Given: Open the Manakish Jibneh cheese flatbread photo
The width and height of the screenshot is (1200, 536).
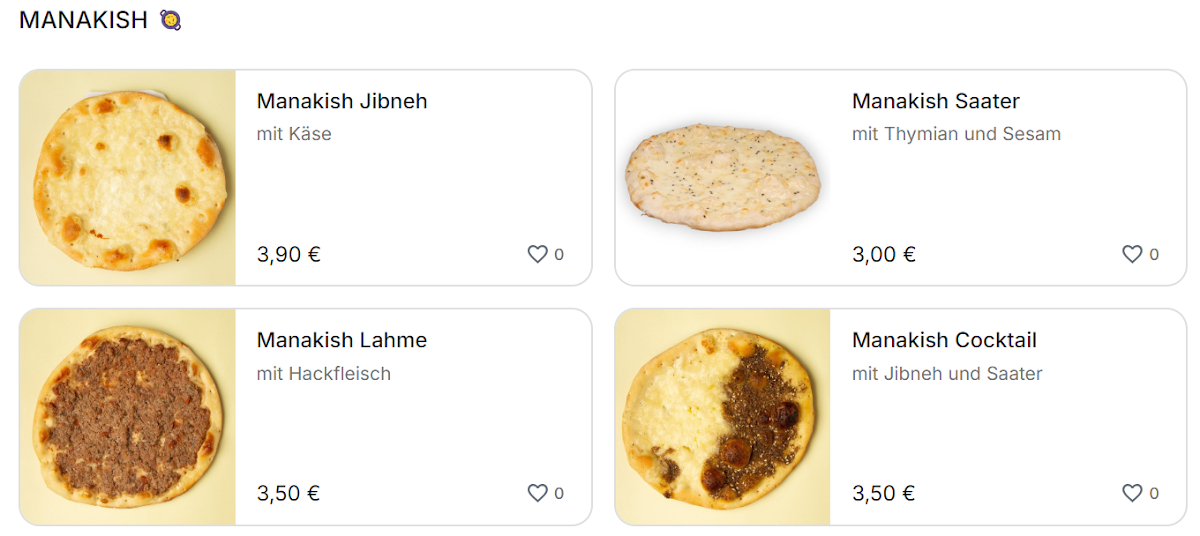Looking at the screenshot, I should click(x=128, y=178).
